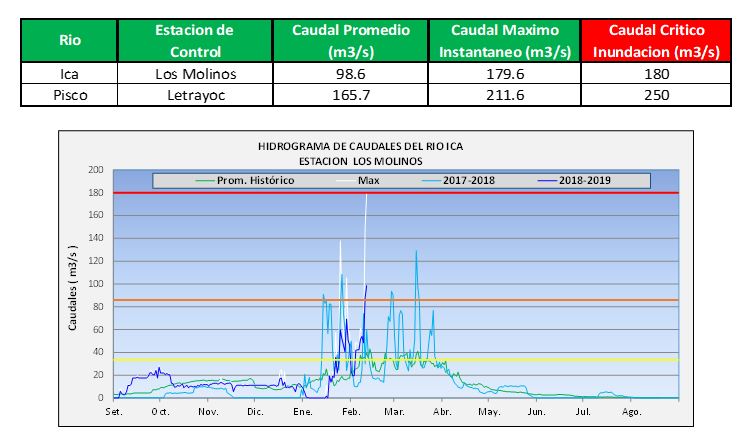Click the 2018-2019 legend entry
Screen dimensions: 753x440
coord(583,181)
